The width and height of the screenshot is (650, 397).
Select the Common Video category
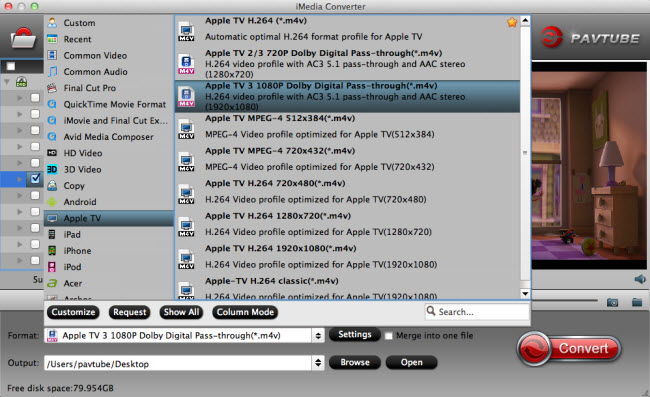click(x=109, y=55)
